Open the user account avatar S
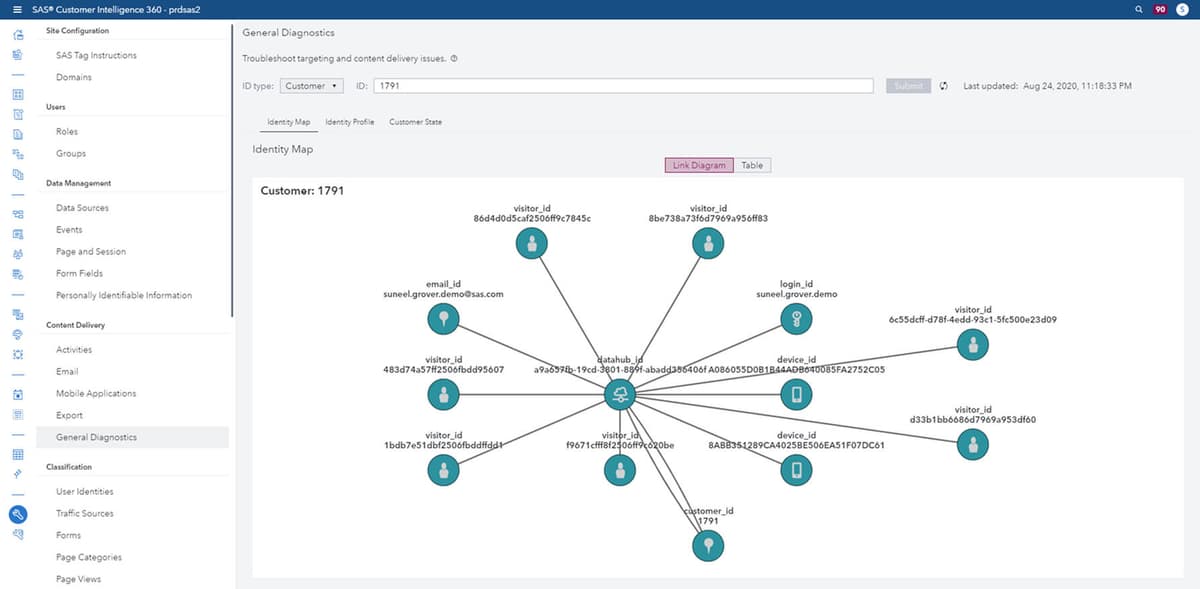This screenshot has width=1200, height=589. point(1182,9)
